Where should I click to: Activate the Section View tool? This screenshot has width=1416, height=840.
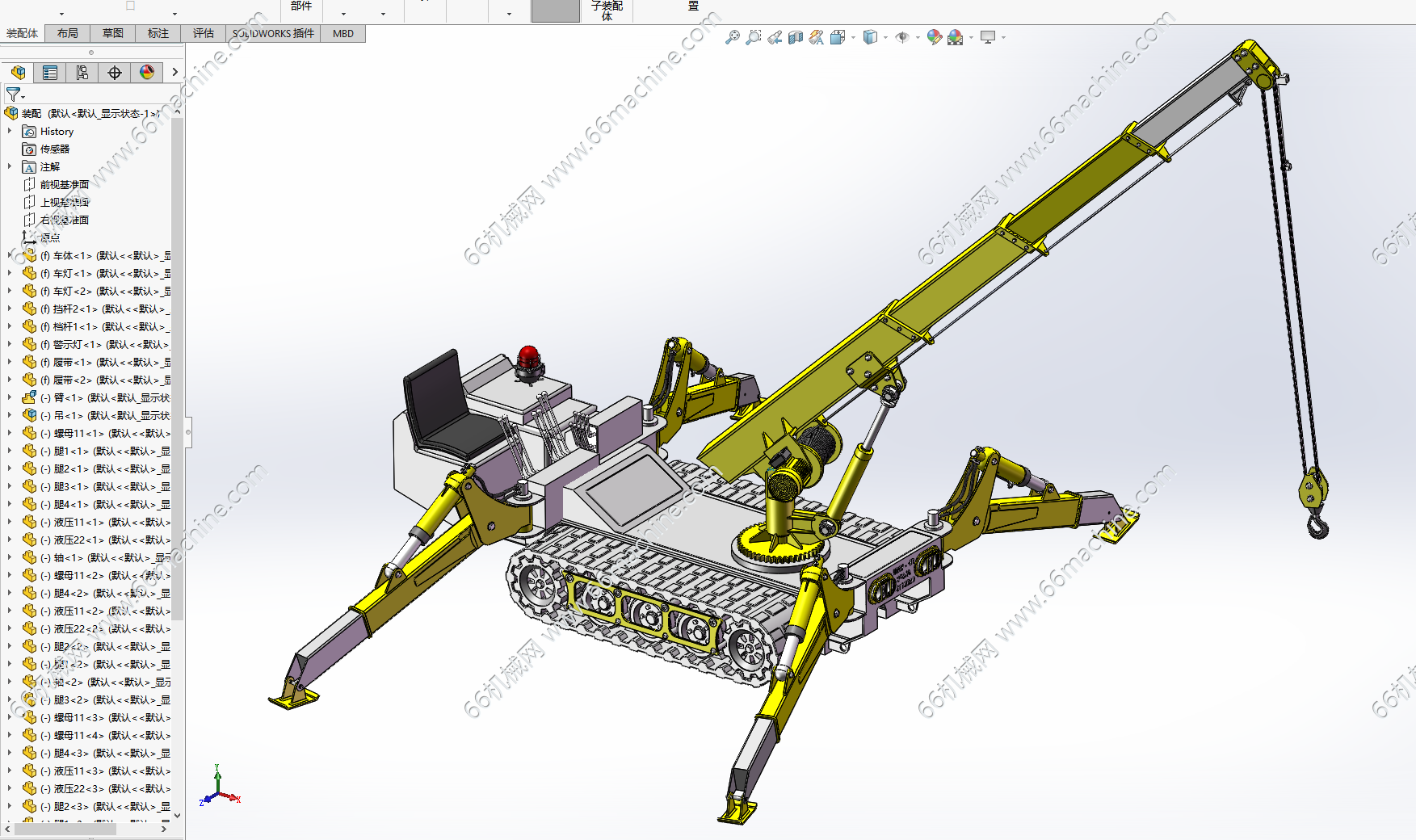pyautogui.click(x=796, y=37)
